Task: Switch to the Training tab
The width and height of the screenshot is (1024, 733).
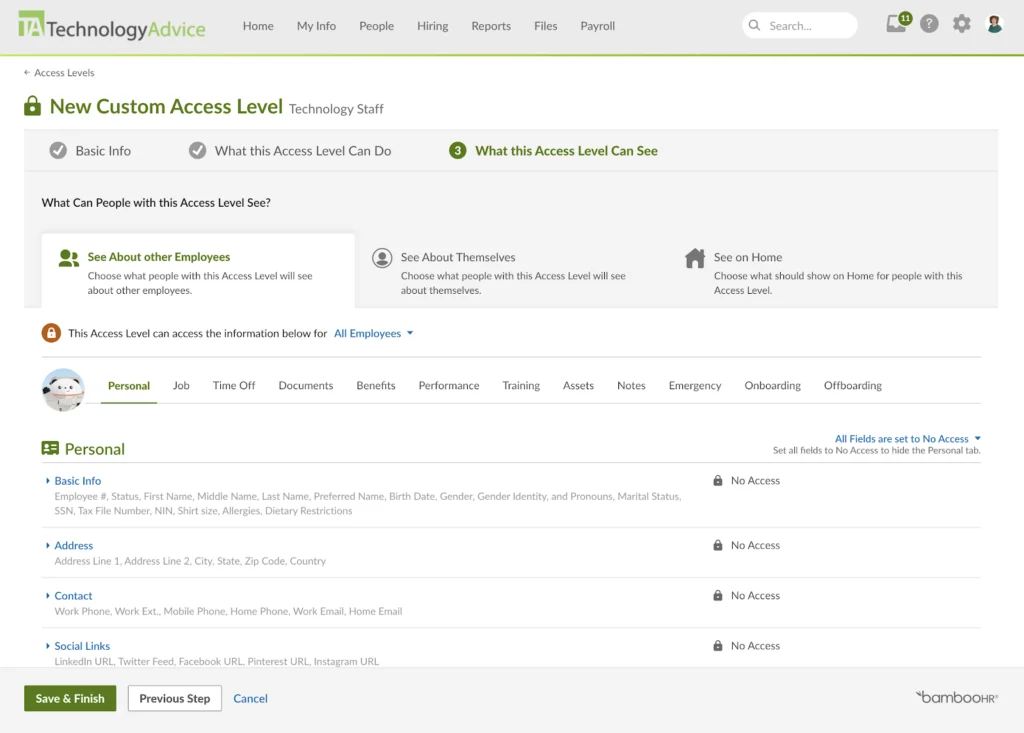Action: pos(520,385)
